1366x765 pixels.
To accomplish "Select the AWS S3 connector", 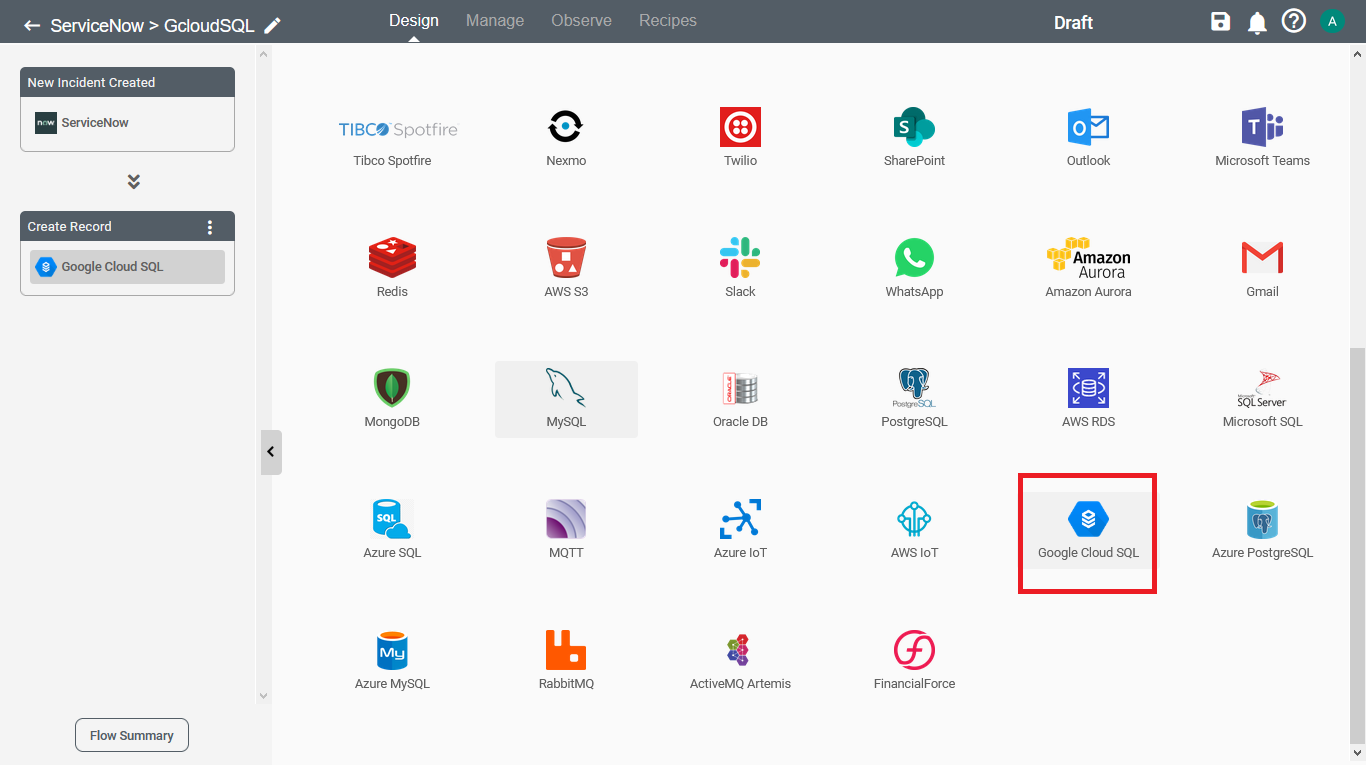I will pyautogui.click(x=566, y=269).
